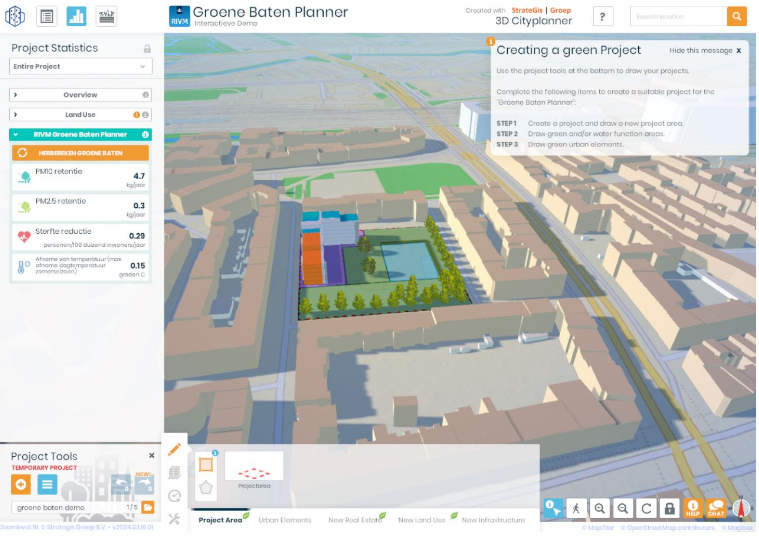Select the Sterfte reductie row
Viewport: 759px width, 536px height.
click(80, 237)
